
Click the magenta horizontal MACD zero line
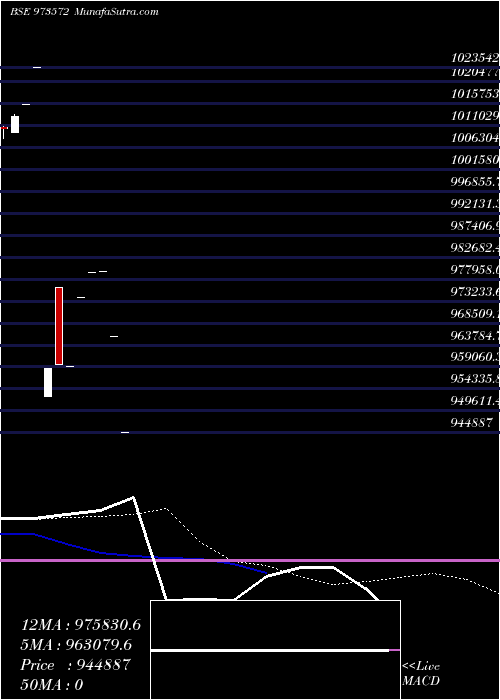pos(250,560)
